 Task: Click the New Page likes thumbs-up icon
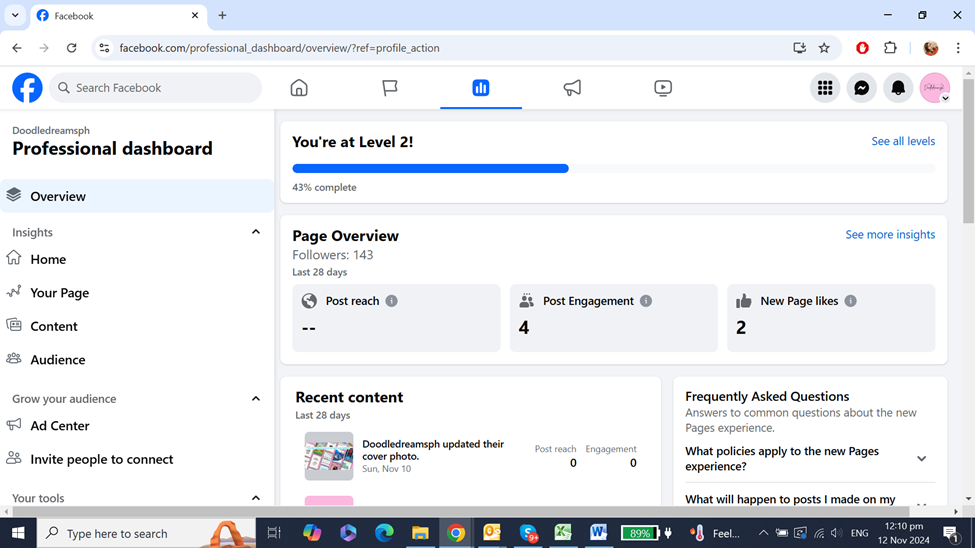(x=744, y=301)
